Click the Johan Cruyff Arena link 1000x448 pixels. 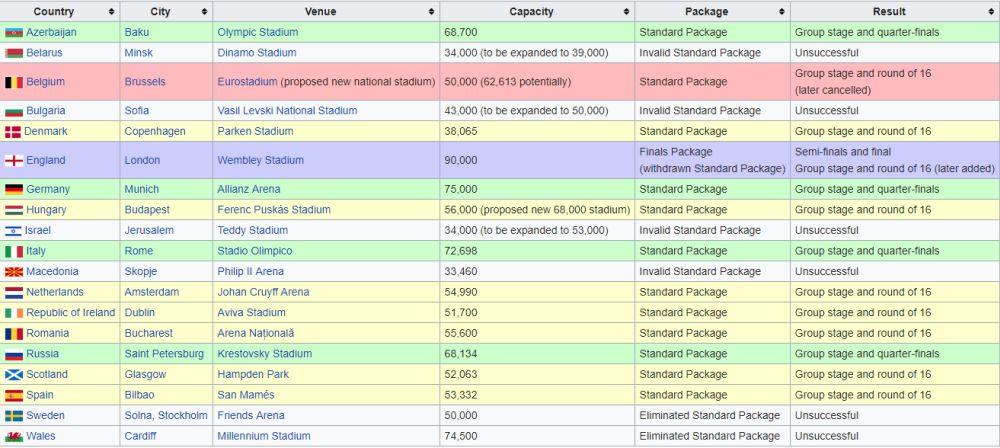[263, 293]
